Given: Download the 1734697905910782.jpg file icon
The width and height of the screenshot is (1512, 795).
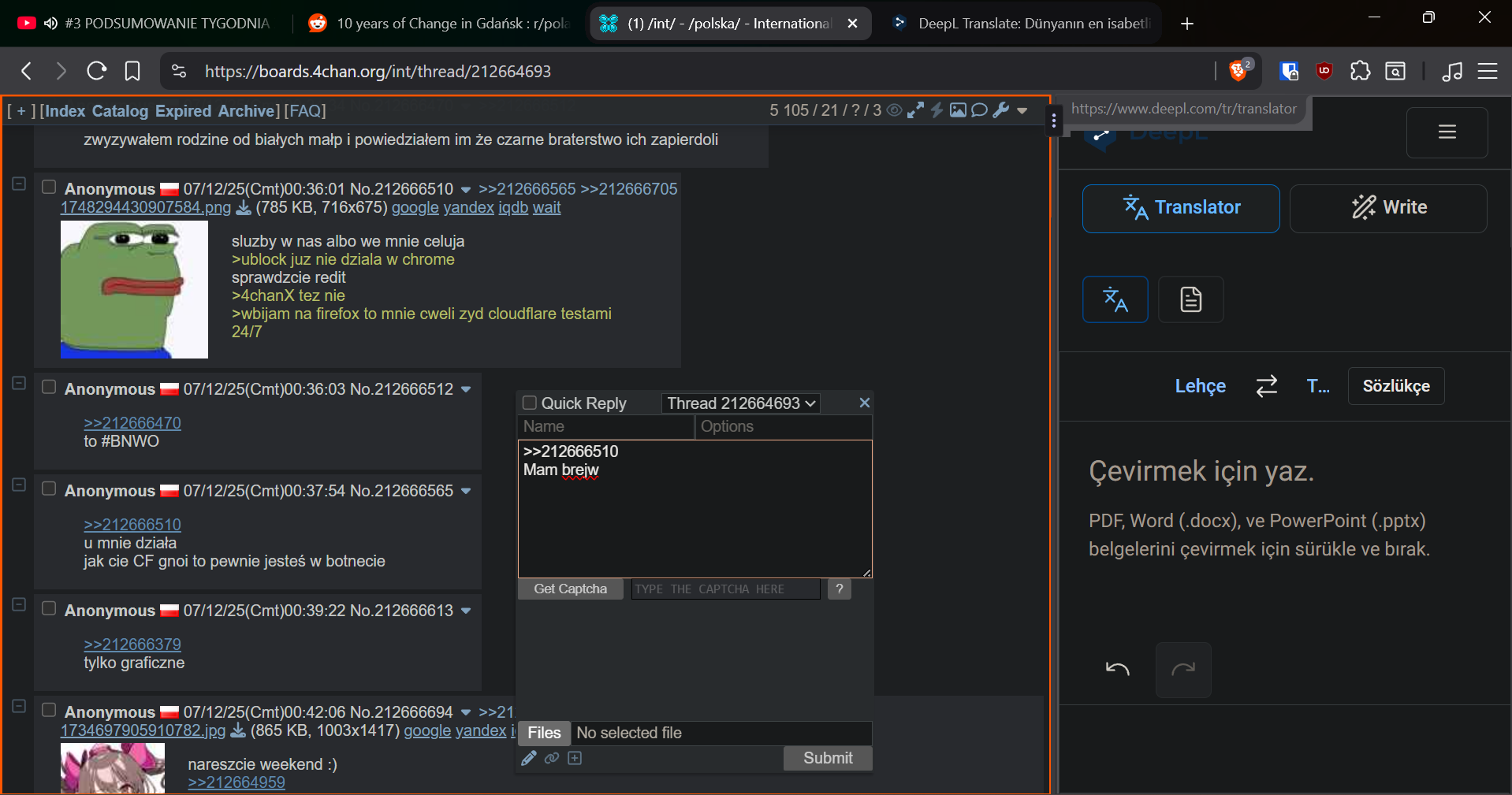Looking at the screenshot, I should (238, 731).
